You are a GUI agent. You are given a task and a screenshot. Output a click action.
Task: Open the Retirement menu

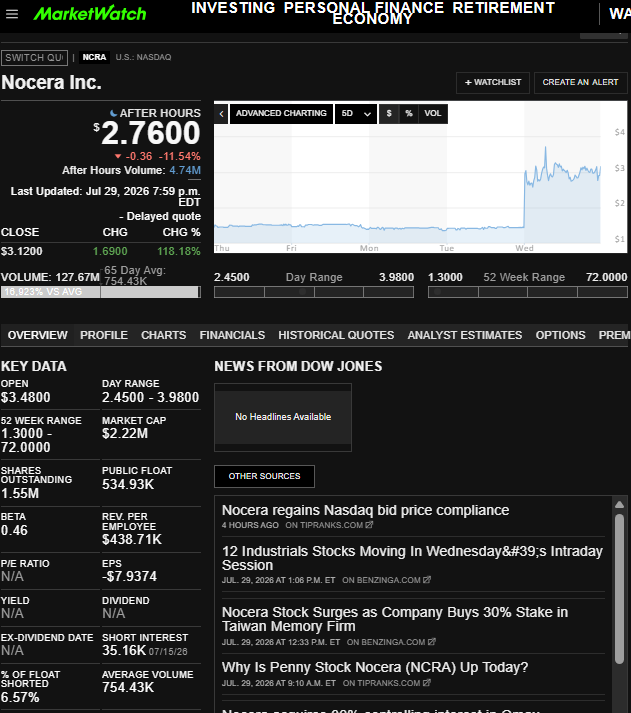(x=504, y=8)
